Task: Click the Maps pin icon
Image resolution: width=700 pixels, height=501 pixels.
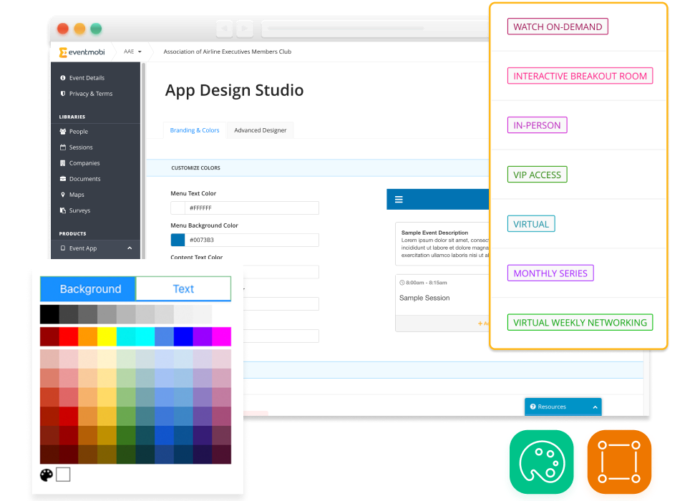Action: (62, 194)
